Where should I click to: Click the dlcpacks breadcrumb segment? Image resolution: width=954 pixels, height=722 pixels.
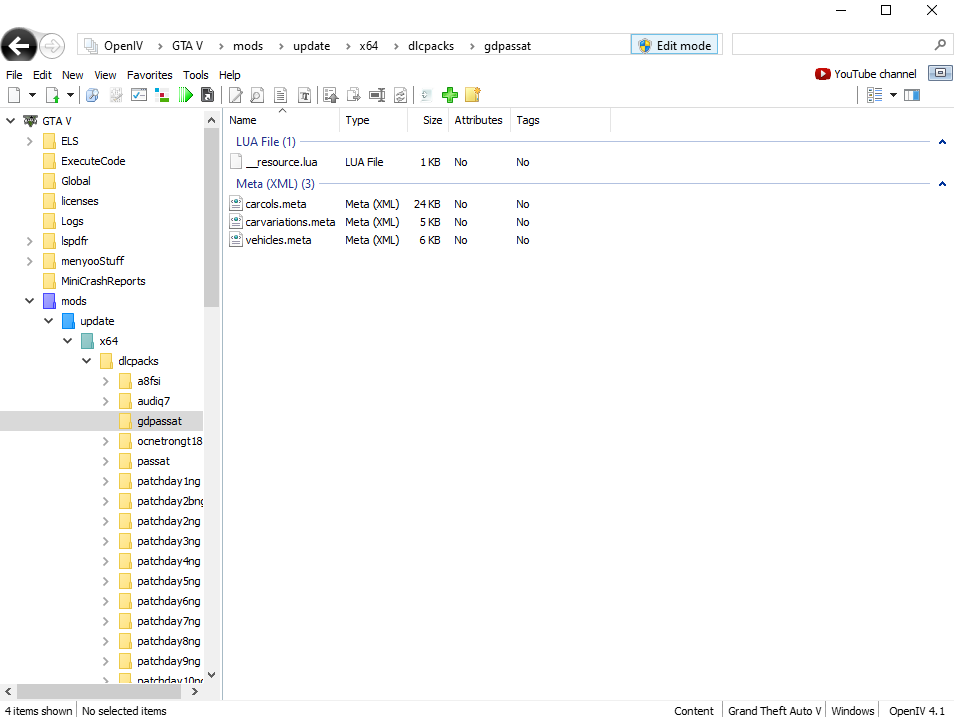(431, 46)
